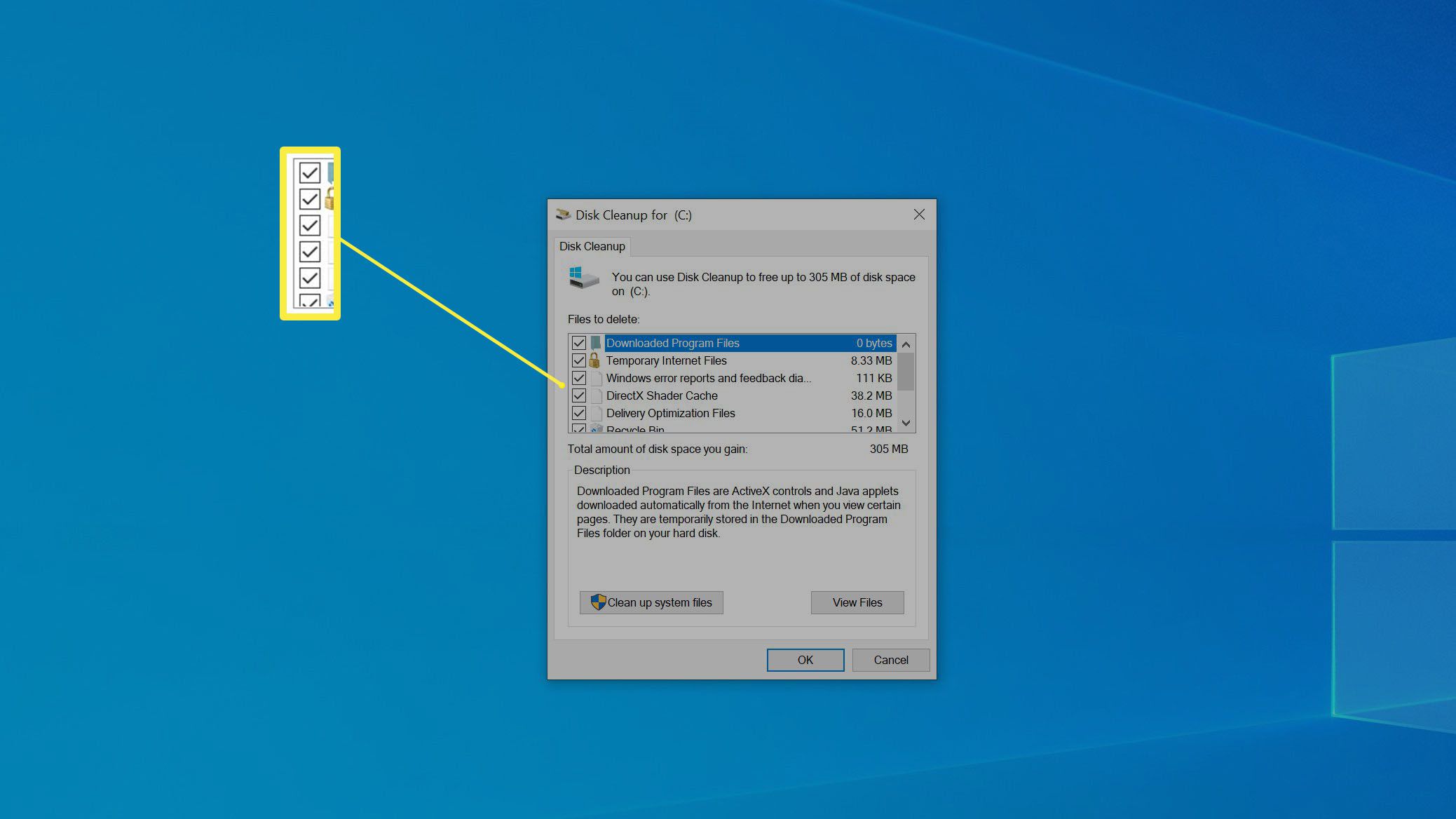The width and height of the screenshot is (1456, 819).
Task: Click the 16.0 MB size value
Action: 871,413
